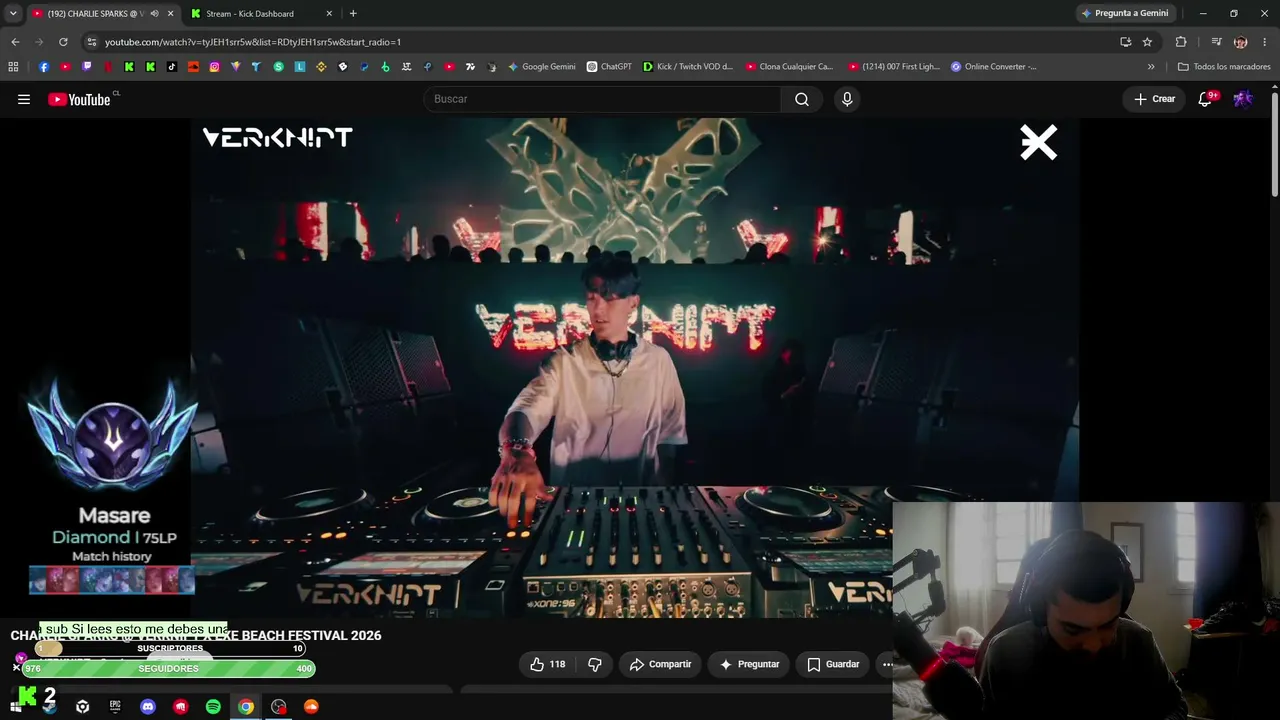The height and width of the screenshot is (720, 1280).
Task: Click the Chrome address bar URL
Action: tap(253, 42)
